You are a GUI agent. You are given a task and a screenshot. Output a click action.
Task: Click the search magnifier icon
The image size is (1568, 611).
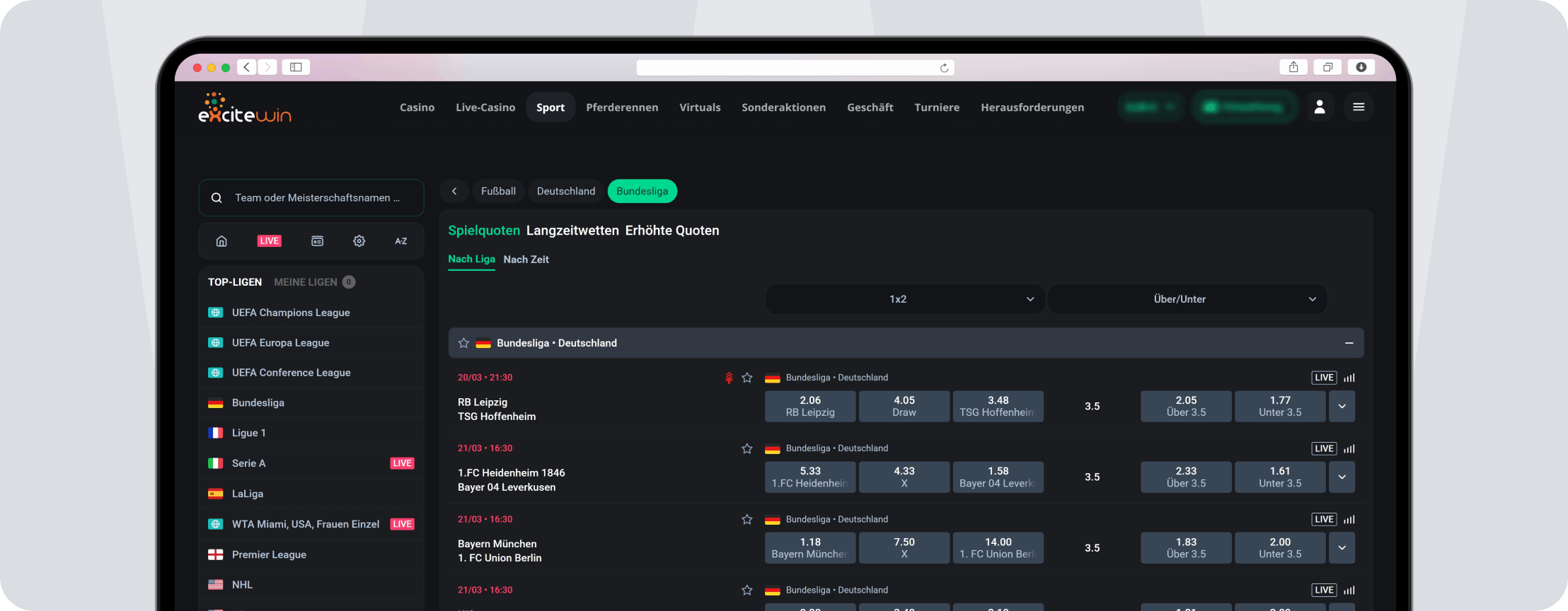pos(217,198)
